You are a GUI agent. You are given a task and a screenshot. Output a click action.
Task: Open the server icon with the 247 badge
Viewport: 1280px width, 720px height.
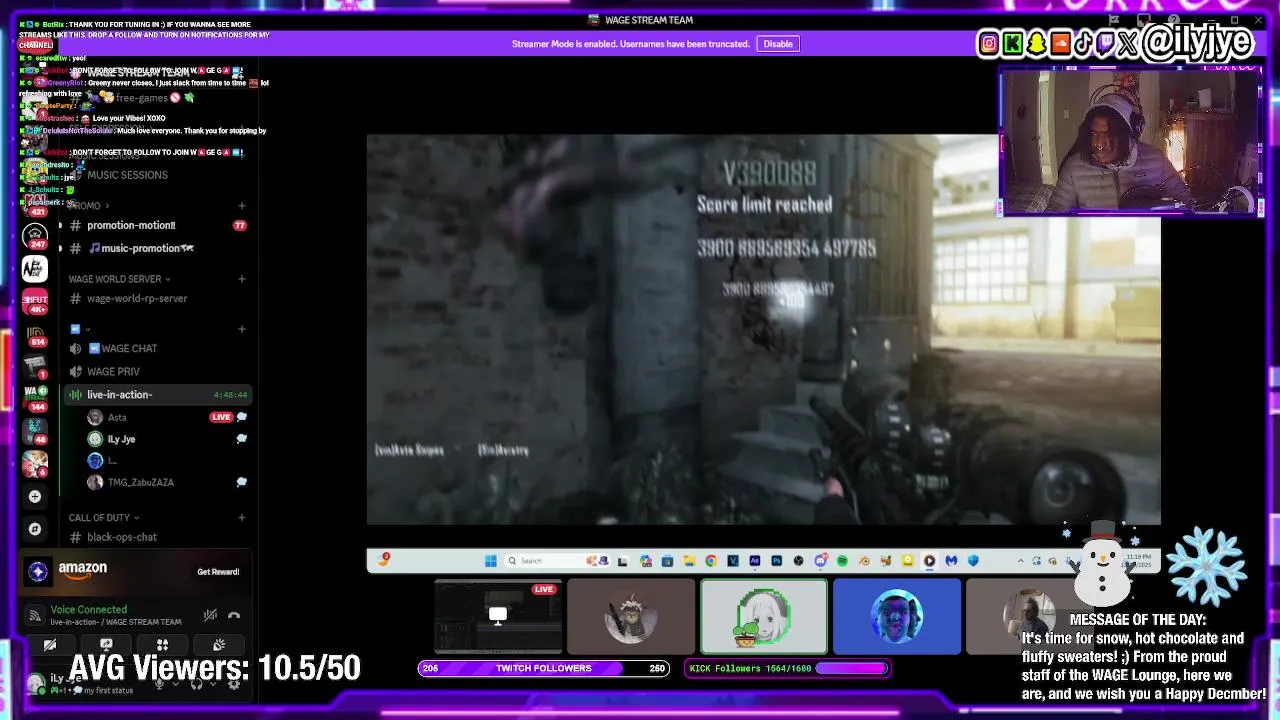pos(35,236)
